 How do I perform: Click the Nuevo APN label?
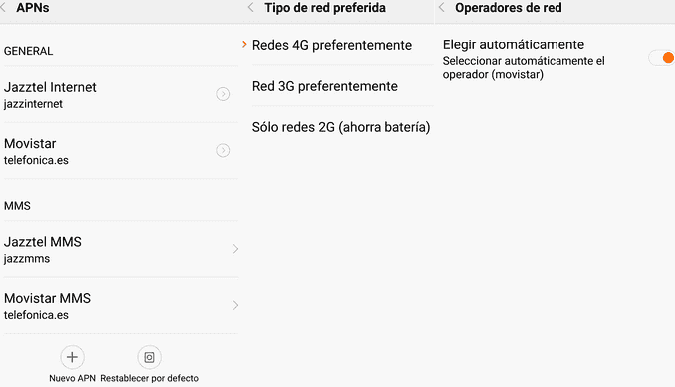click(x=72, y=378)
